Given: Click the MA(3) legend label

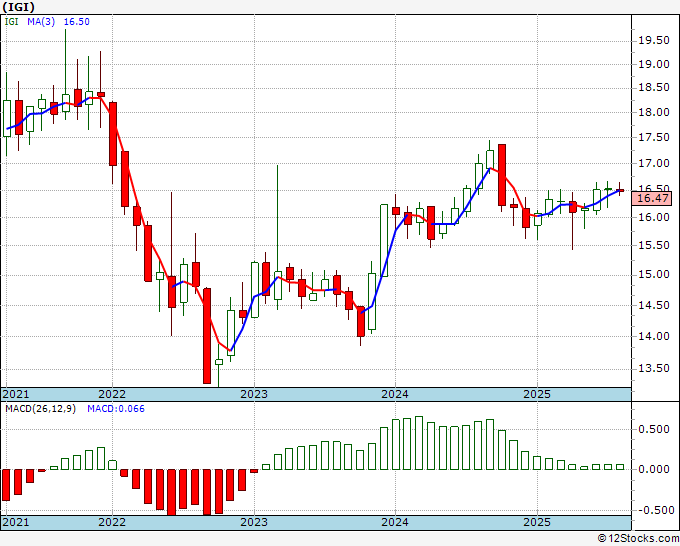Looking at the screenshot, I should pos(41,22).
